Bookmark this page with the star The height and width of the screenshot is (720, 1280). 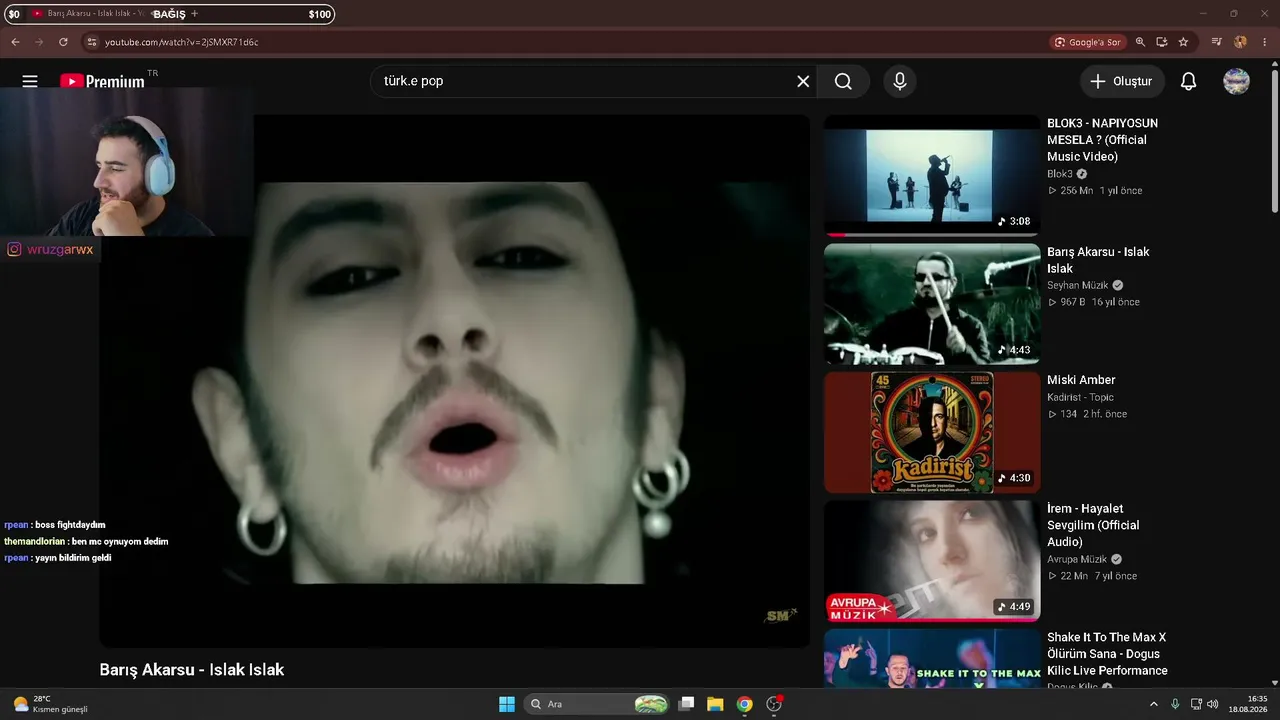[x=1184, y=42]
